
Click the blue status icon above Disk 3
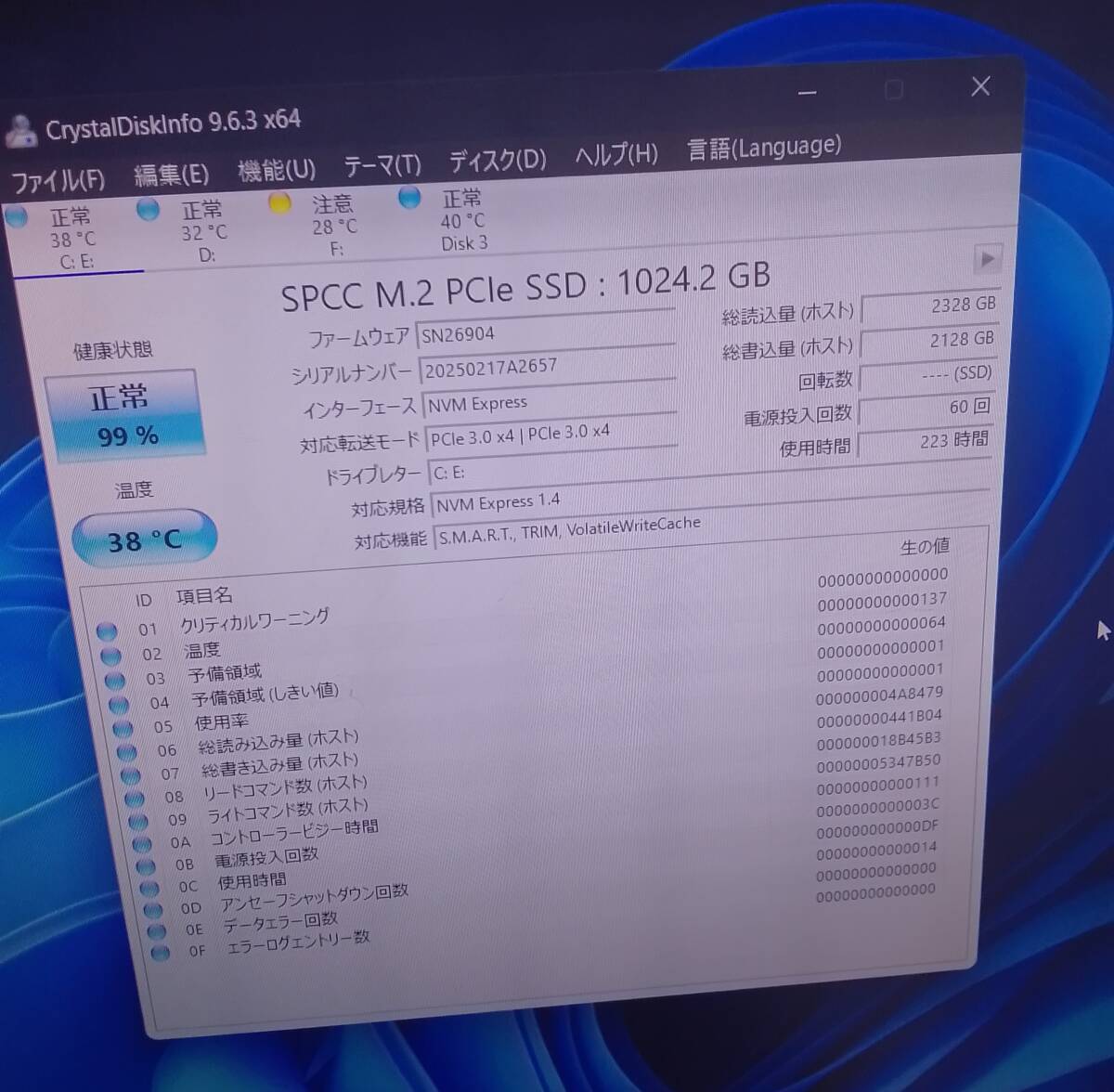coord(409,198)
